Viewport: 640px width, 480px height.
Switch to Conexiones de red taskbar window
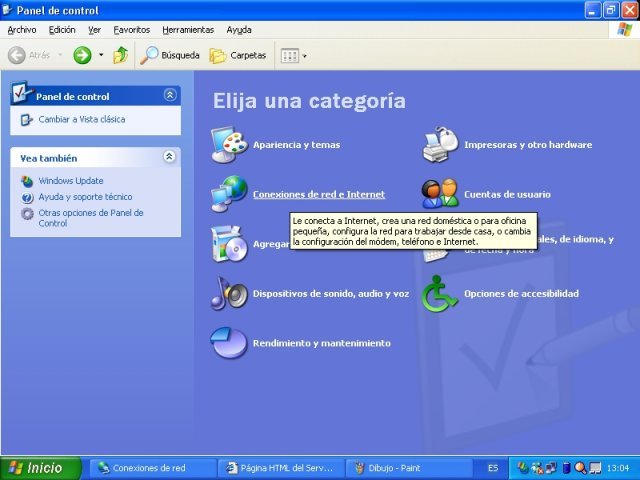(153, 468)
